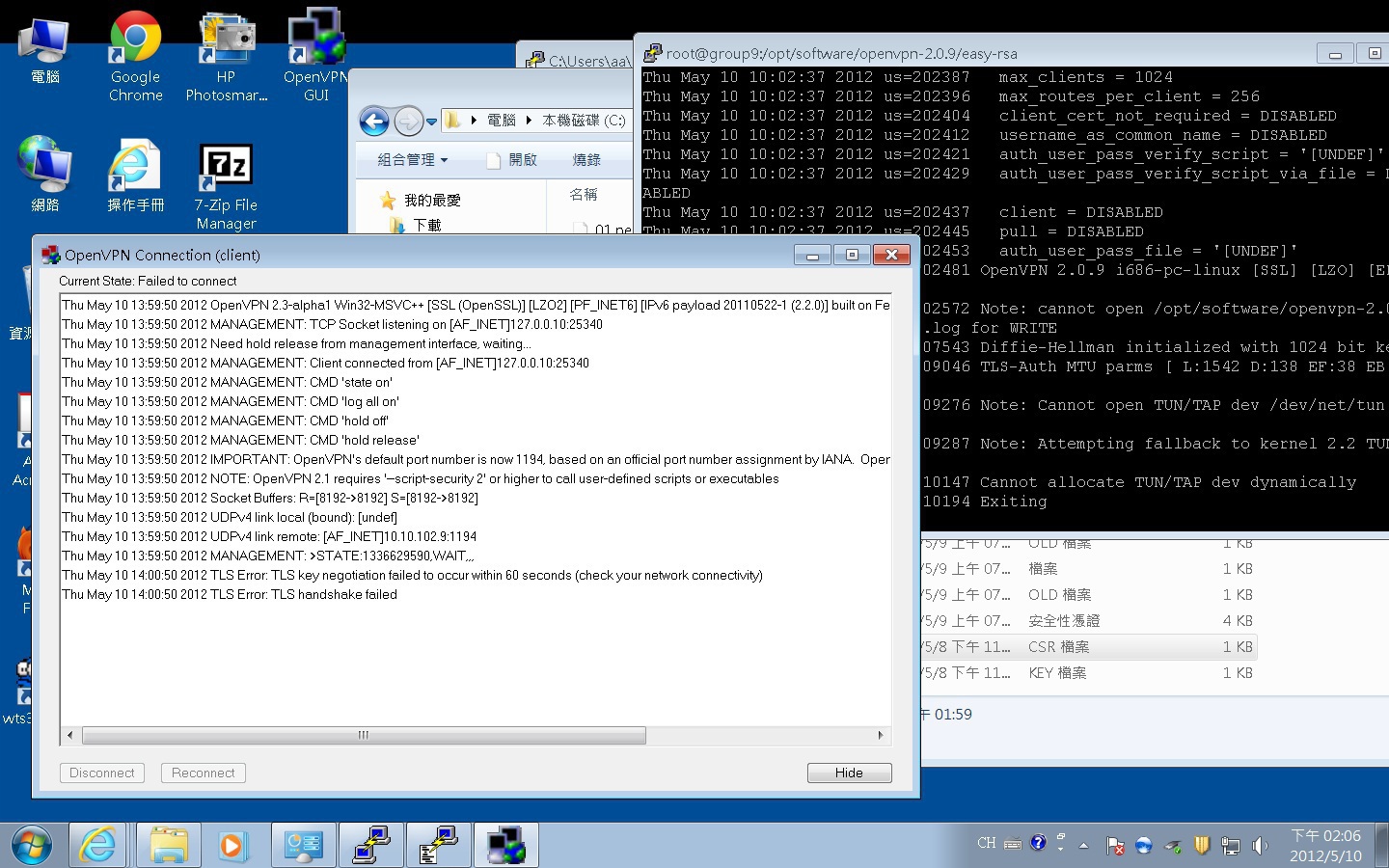Viewport: 1389px width, 868px height.
Task: Click the log scrollbar right arrow
Action: pyautogui.click(x=880, y=735)
